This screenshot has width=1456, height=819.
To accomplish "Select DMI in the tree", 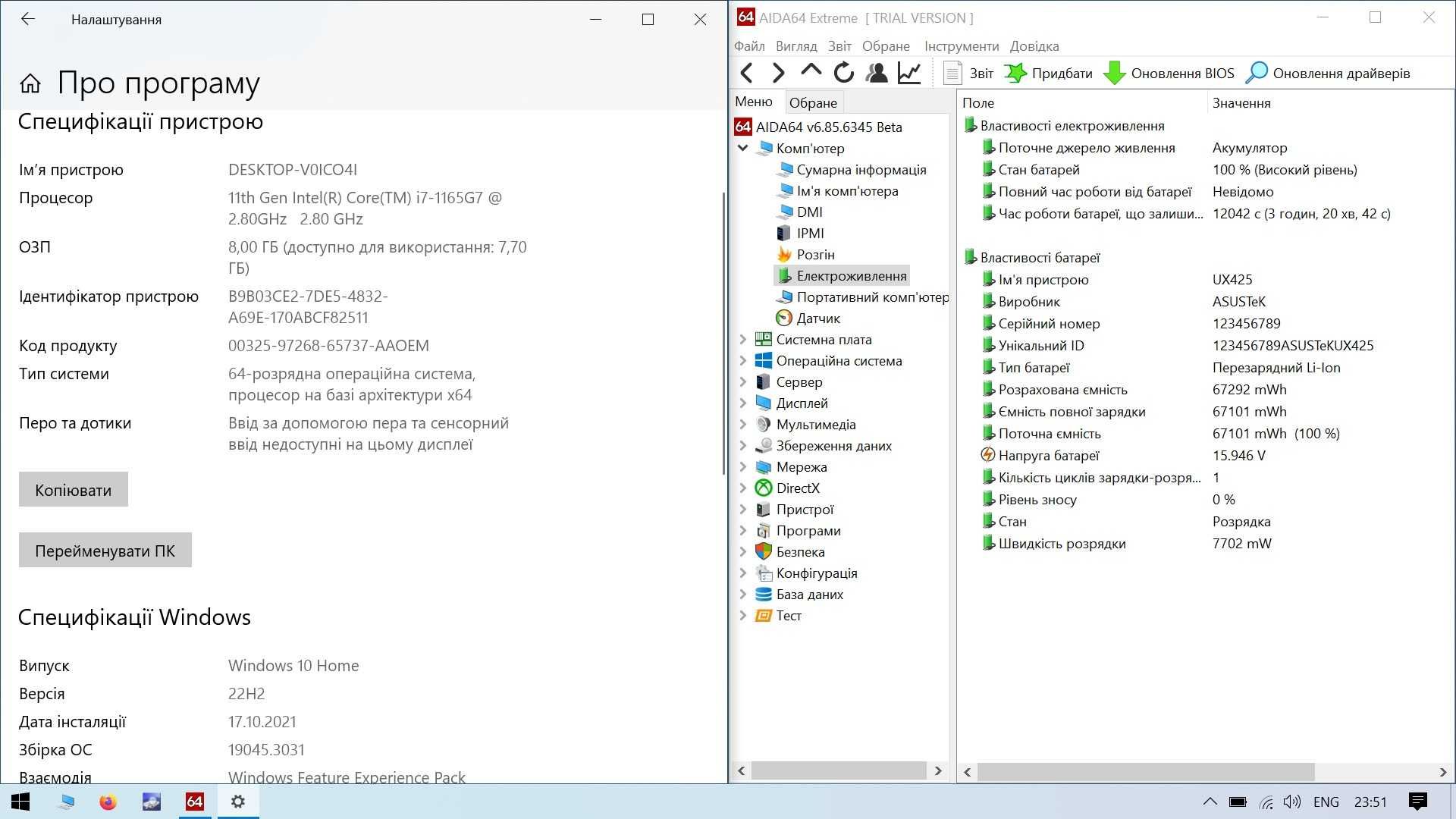I will coord(809,212).
